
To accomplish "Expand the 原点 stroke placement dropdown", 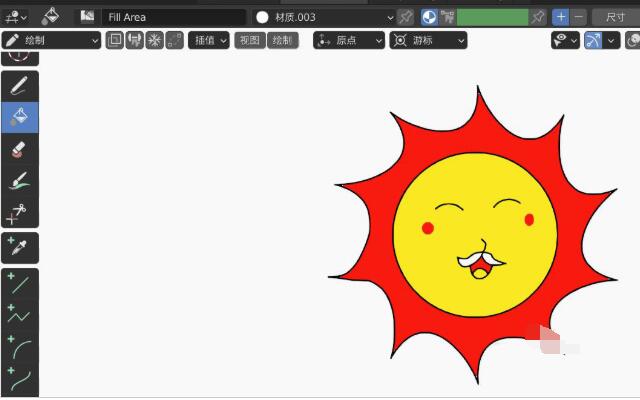I will [x=349, y=40].
